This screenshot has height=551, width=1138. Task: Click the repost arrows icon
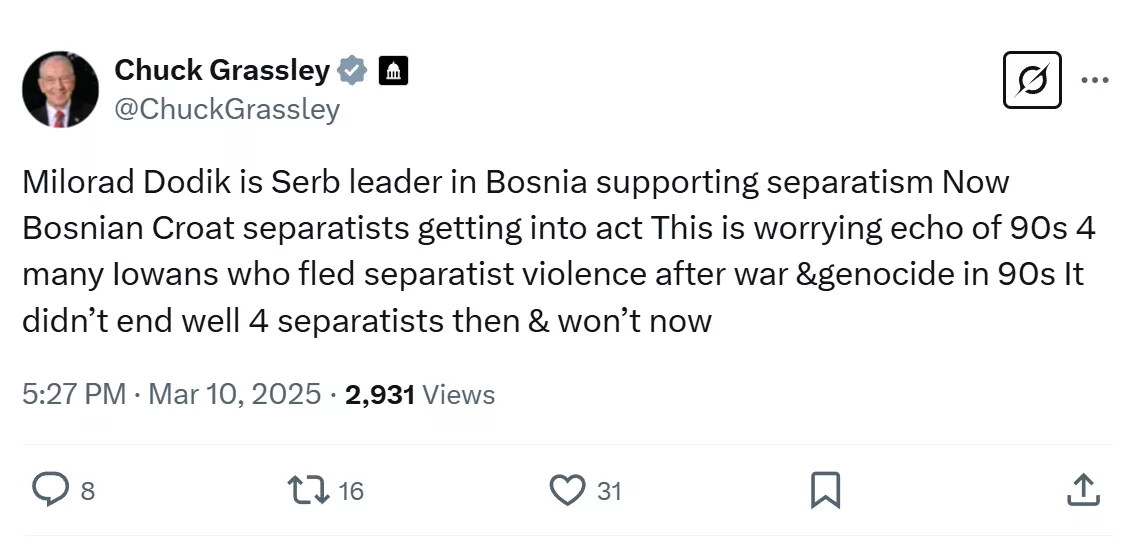pos(304,490)
